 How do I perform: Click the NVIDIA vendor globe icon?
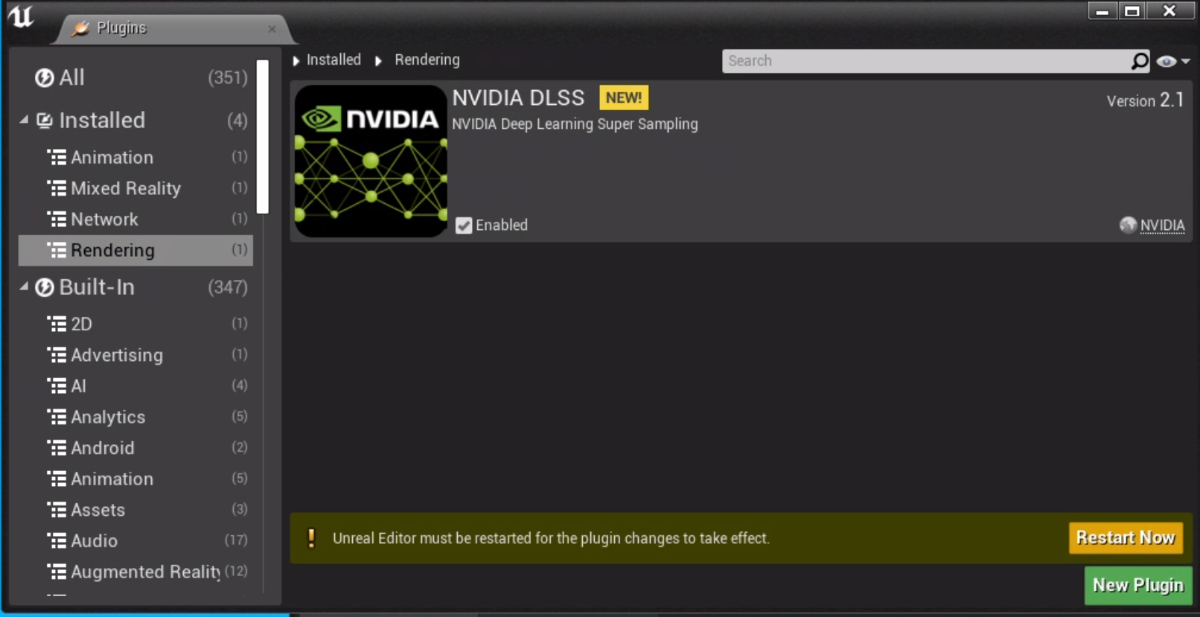[x=1128, y=226]
